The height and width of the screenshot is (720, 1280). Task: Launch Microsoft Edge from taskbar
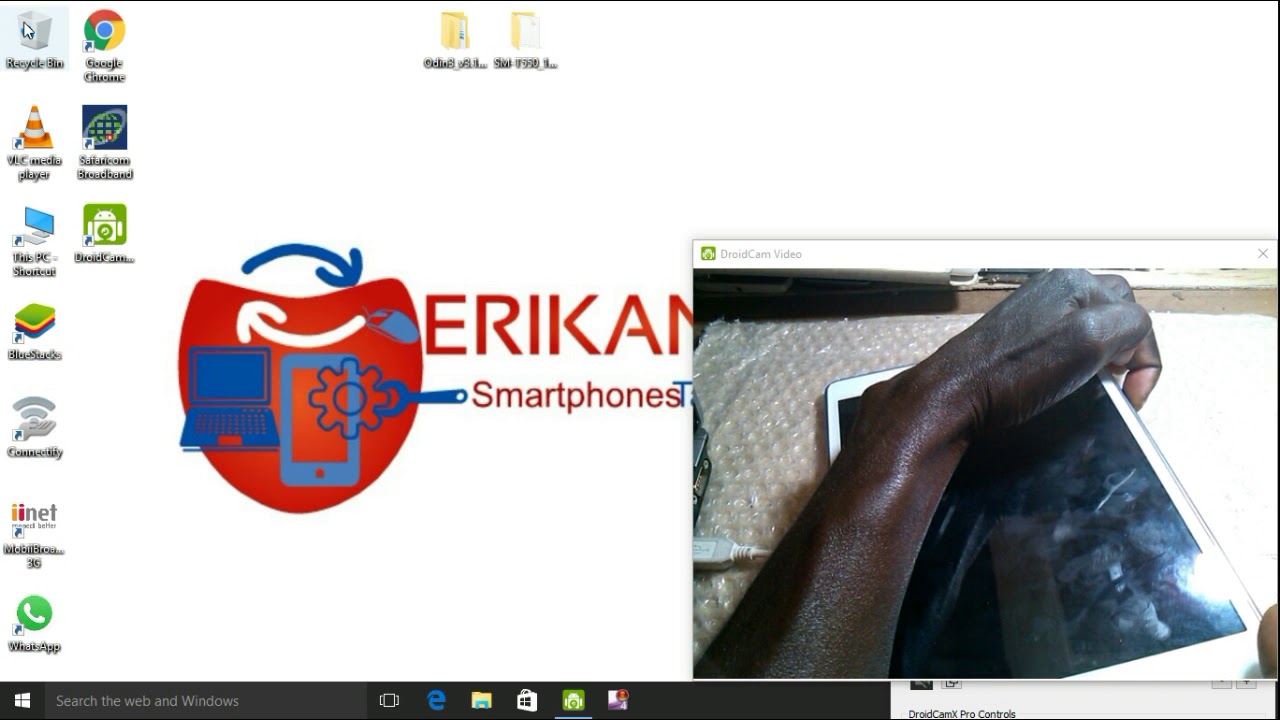click(x=436, y=701)
